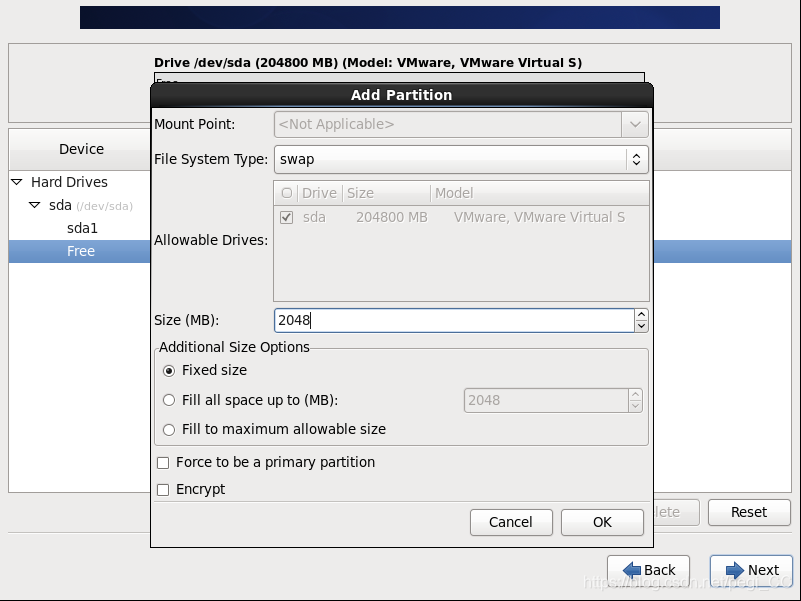Toggle the sda allowable drive checkbox
Viewport: 801px width, 601px height.
[287, 218]
